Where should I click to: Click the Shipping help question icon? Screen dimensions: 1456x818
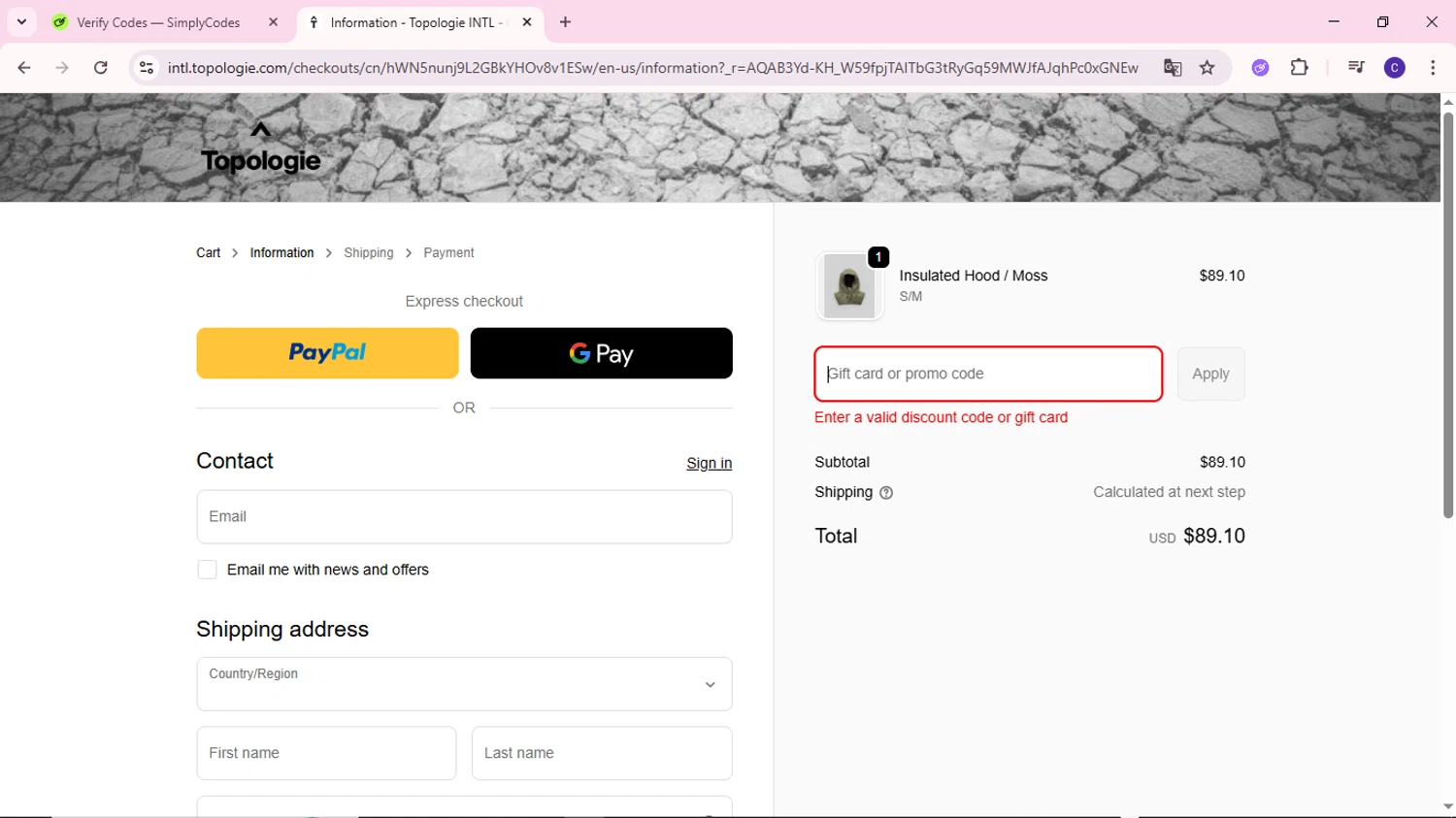click(886, 493)
